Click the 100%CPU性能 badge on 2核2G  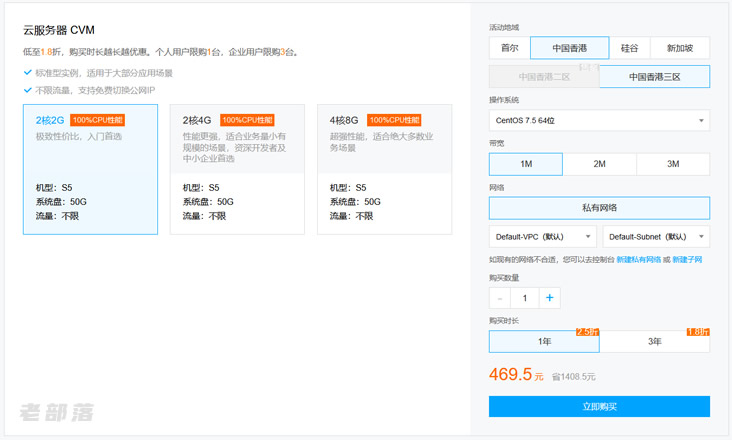[98, 120]
